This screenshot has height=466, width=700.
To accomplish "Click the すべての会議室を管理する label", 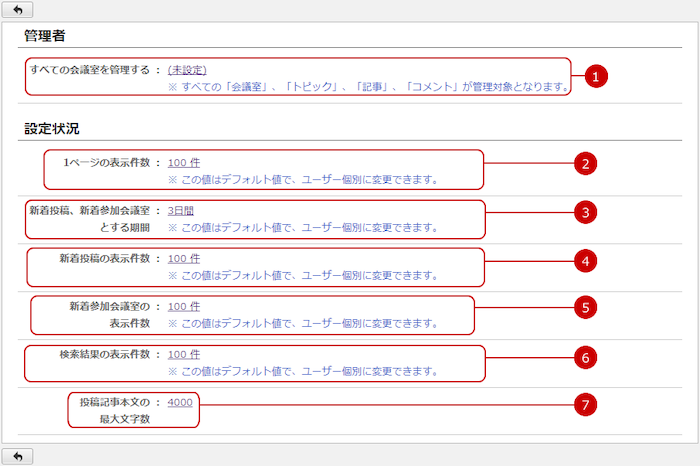I will tap(89, 70).
